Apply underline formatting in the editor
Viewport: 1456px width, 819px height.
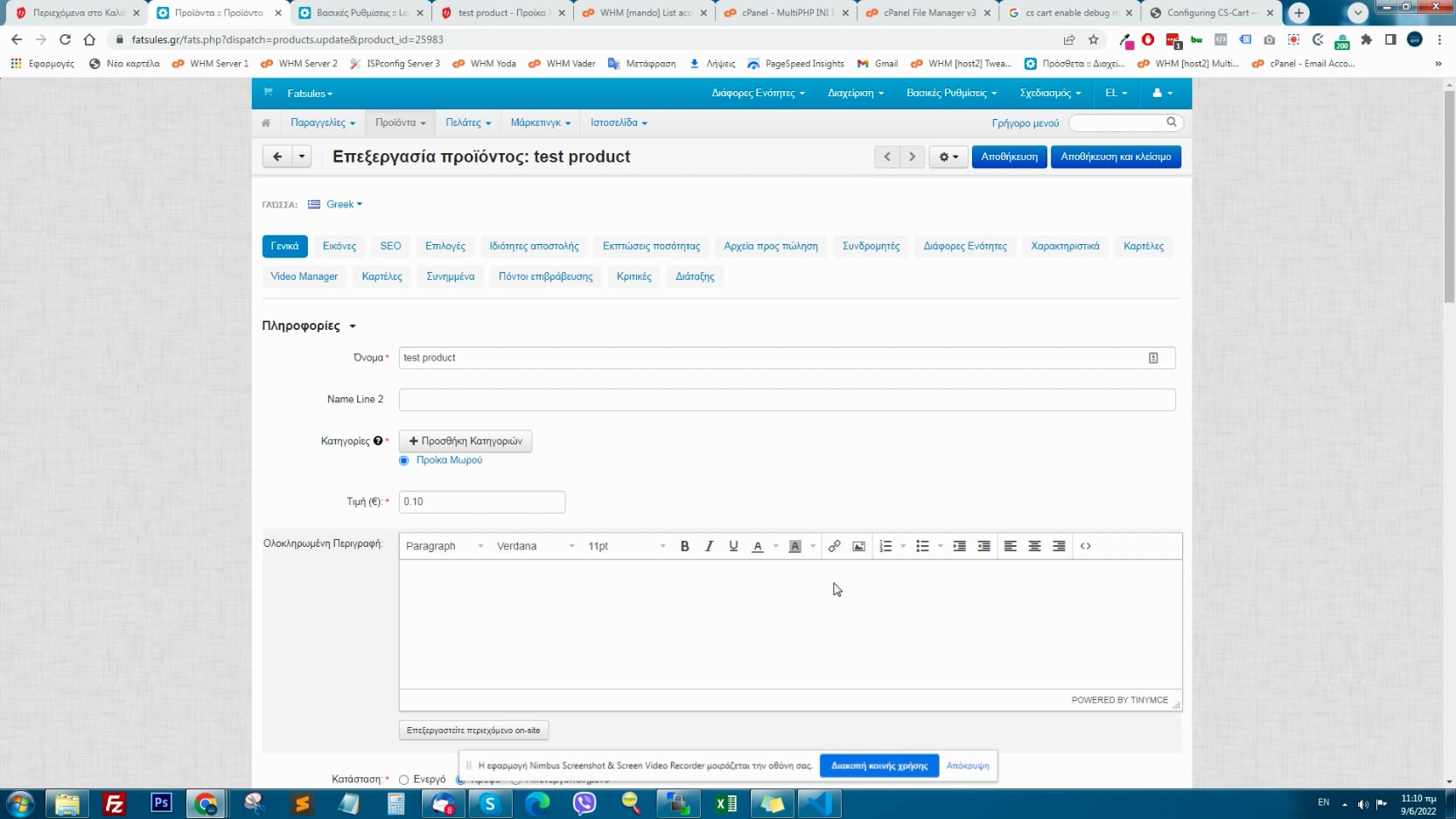pyautogui.click(x=733, y=546)
